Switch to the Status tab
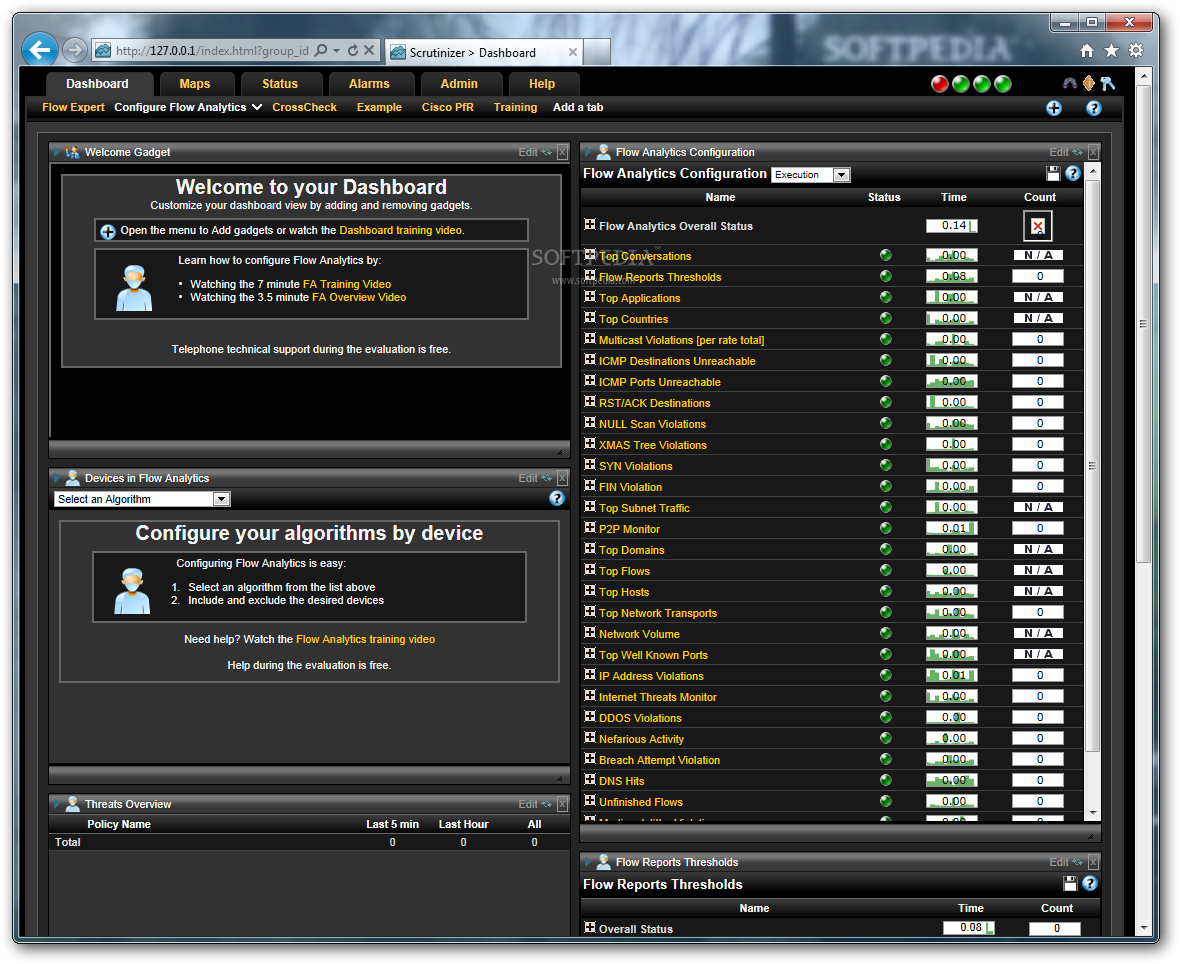The image size is (1180, 964). click(280, 84)
